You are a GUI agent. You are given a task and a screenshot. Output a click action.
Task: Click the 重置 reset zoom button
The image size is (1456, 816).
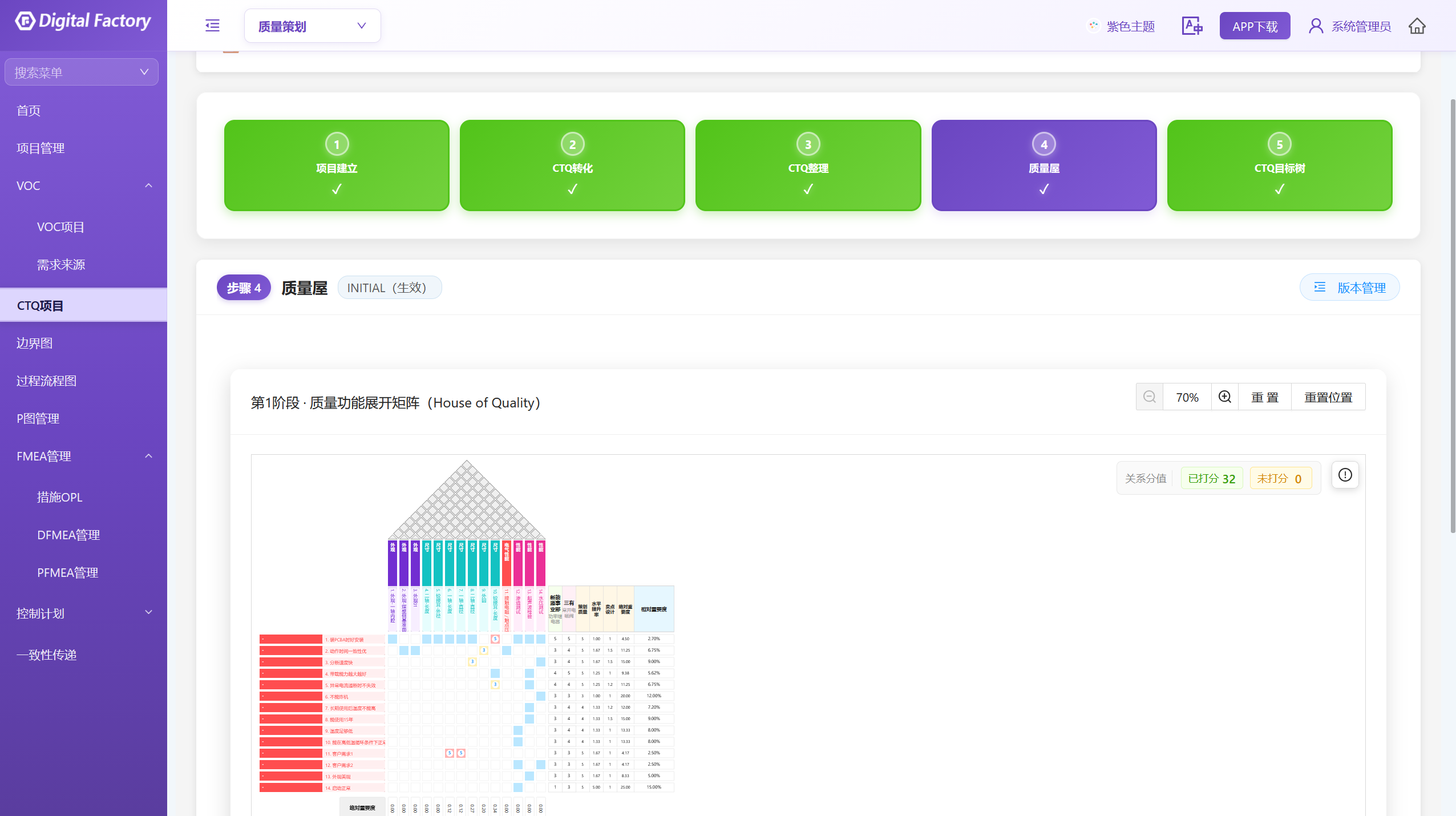tap(1265, 397)
